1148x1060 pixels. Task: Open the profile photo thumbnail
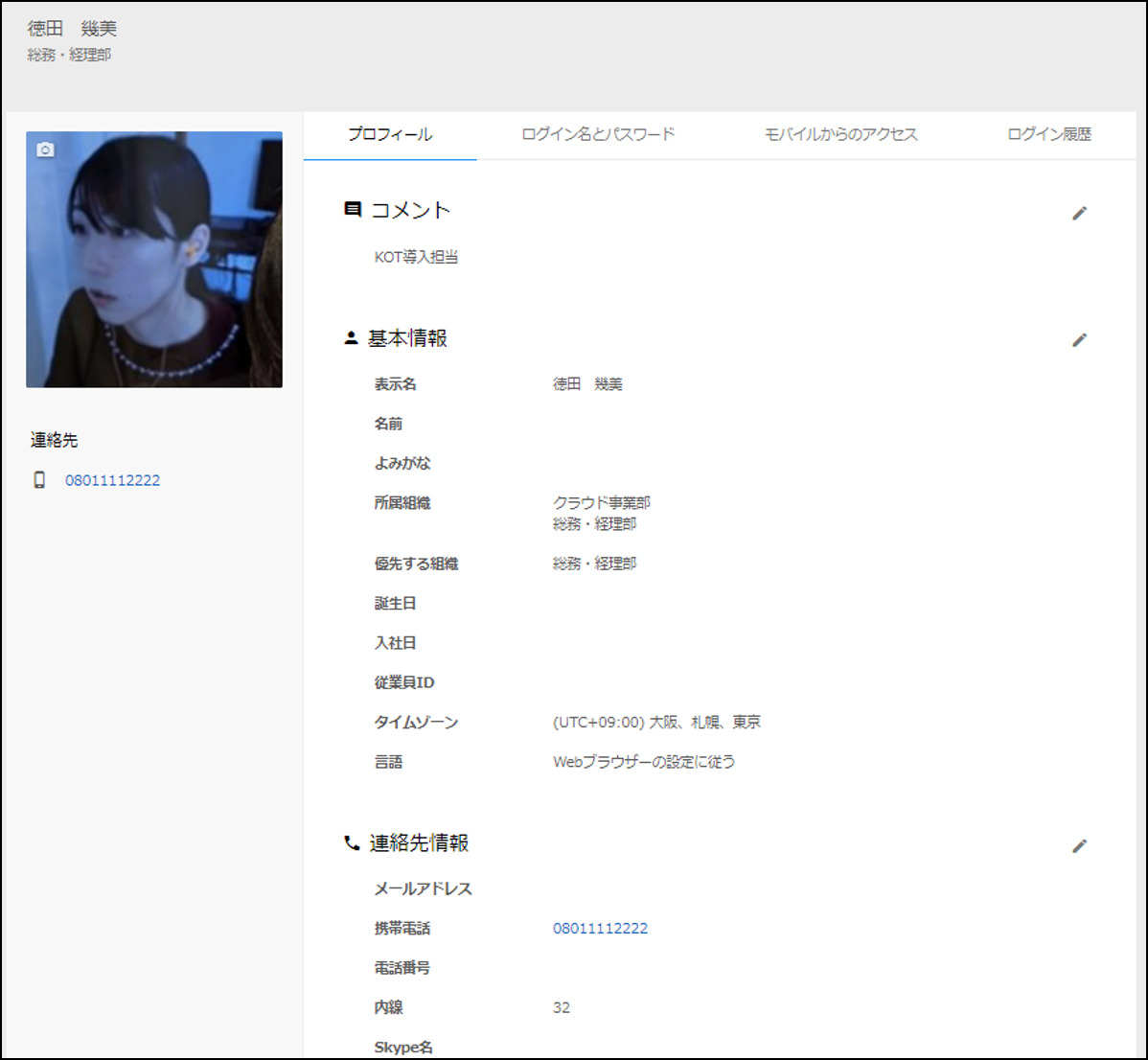click(154, 259)
